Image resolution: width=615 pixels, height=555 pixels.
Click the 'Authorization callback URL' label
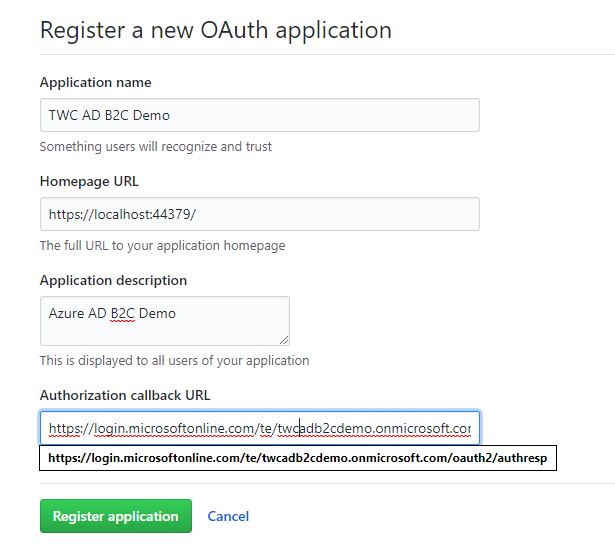point(125,395)
